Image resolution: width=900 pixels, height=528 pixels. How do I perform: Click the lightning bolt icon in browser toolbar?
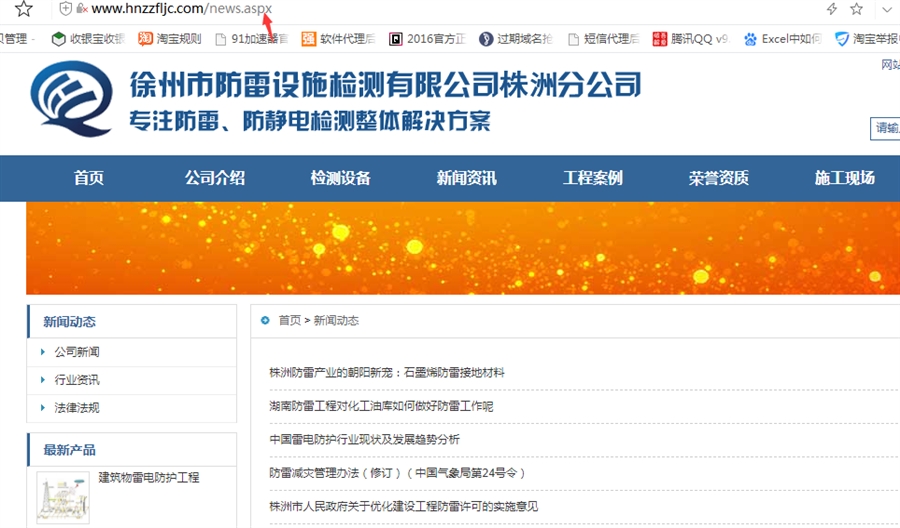tap(831, 9)
